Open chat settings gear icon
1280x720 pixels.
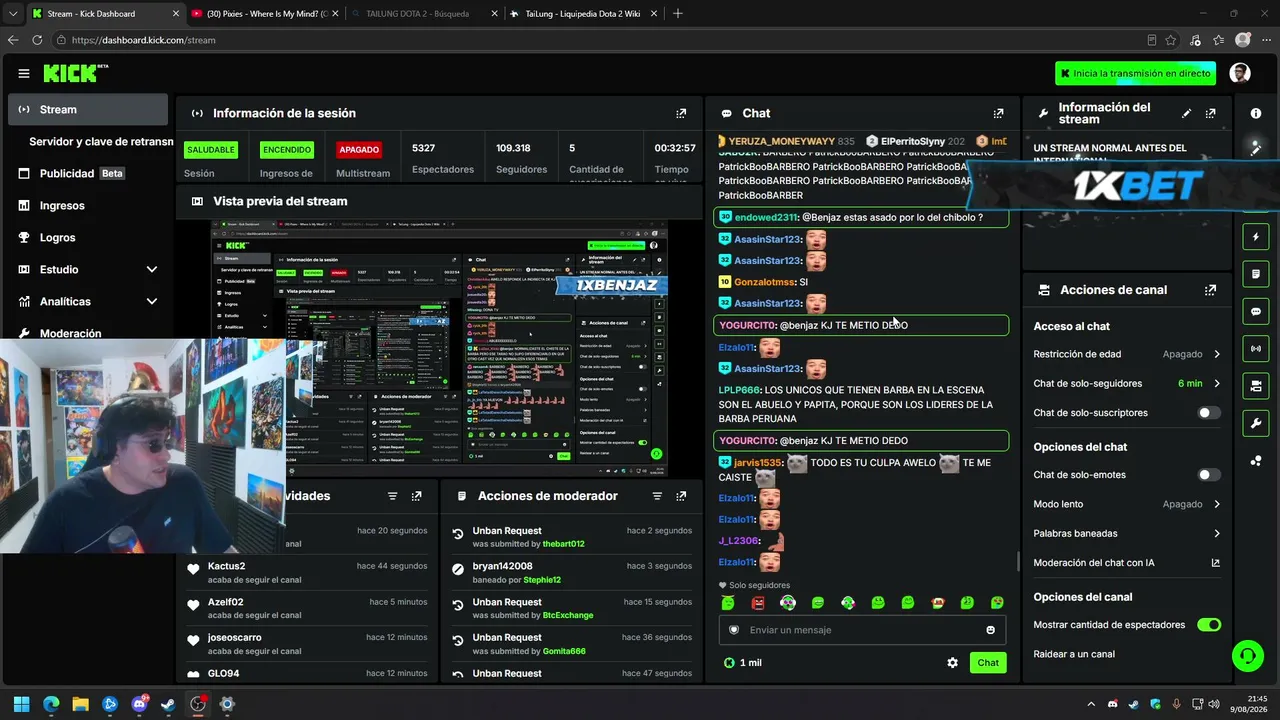[x=952, y=663]
